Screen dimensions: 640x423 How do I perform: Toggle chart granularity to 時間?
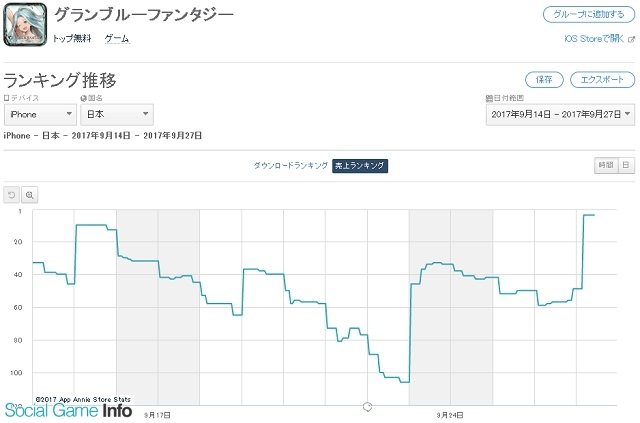click(x=606, y=165)
